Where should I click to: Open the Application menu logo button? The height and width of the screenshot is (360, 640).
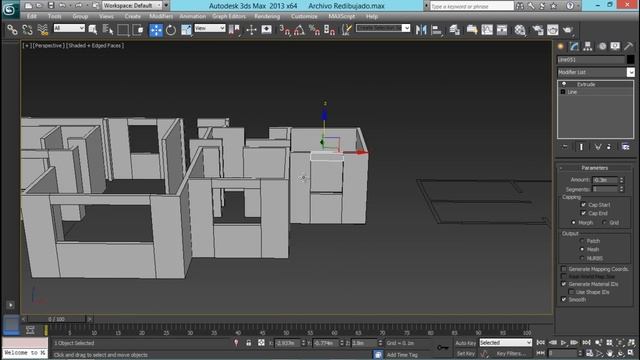pyautogui.click(x=10, y=9)
